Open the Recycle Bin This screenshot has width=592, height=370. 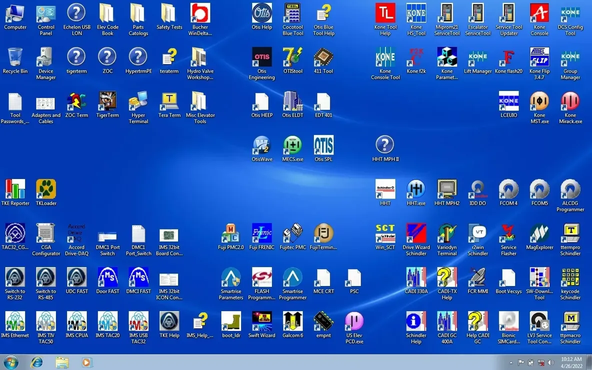tap(15, 60)
